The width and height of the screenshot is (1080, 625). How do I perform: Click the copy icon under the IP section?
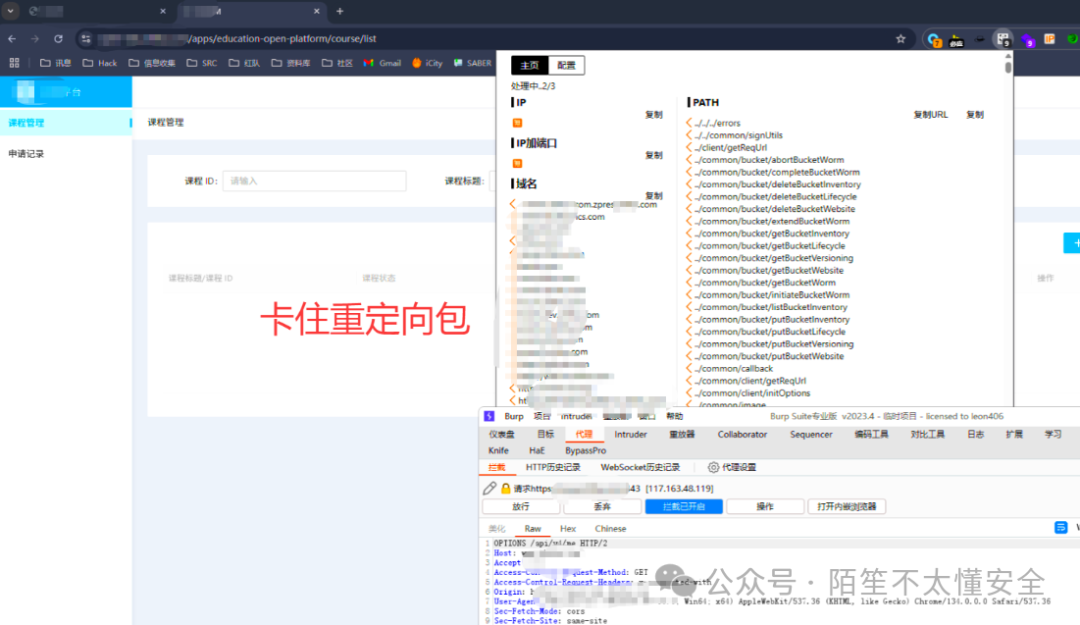click(653, 114)
